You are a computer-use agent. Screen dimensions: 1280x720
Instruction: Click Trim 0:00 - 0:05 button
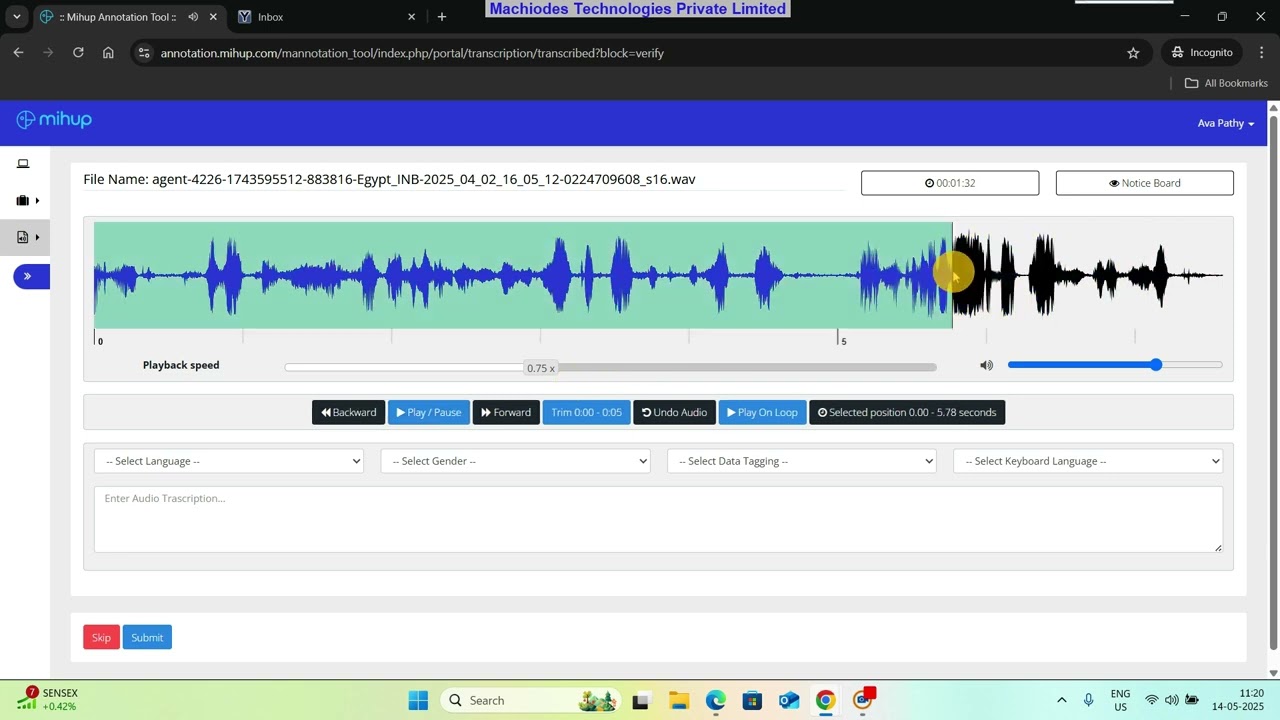586,412
